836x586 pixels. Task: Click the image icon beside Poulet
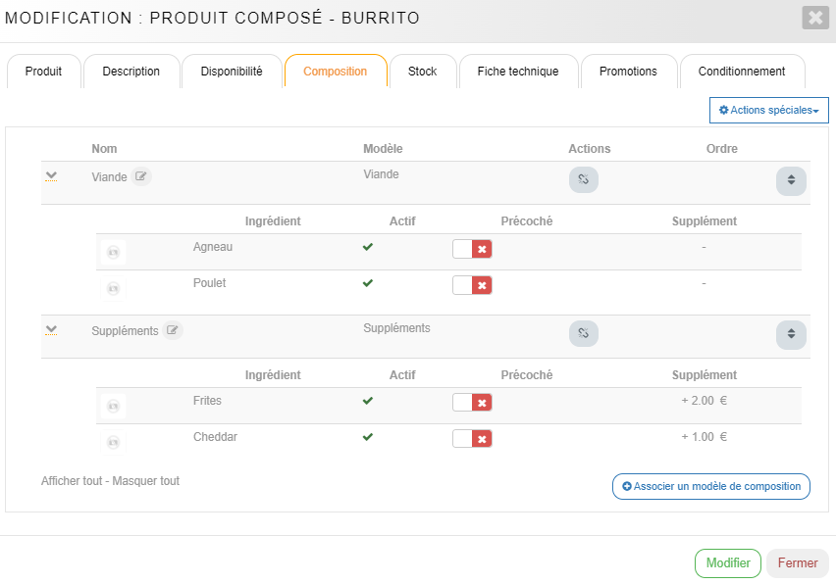coord(113,288)
